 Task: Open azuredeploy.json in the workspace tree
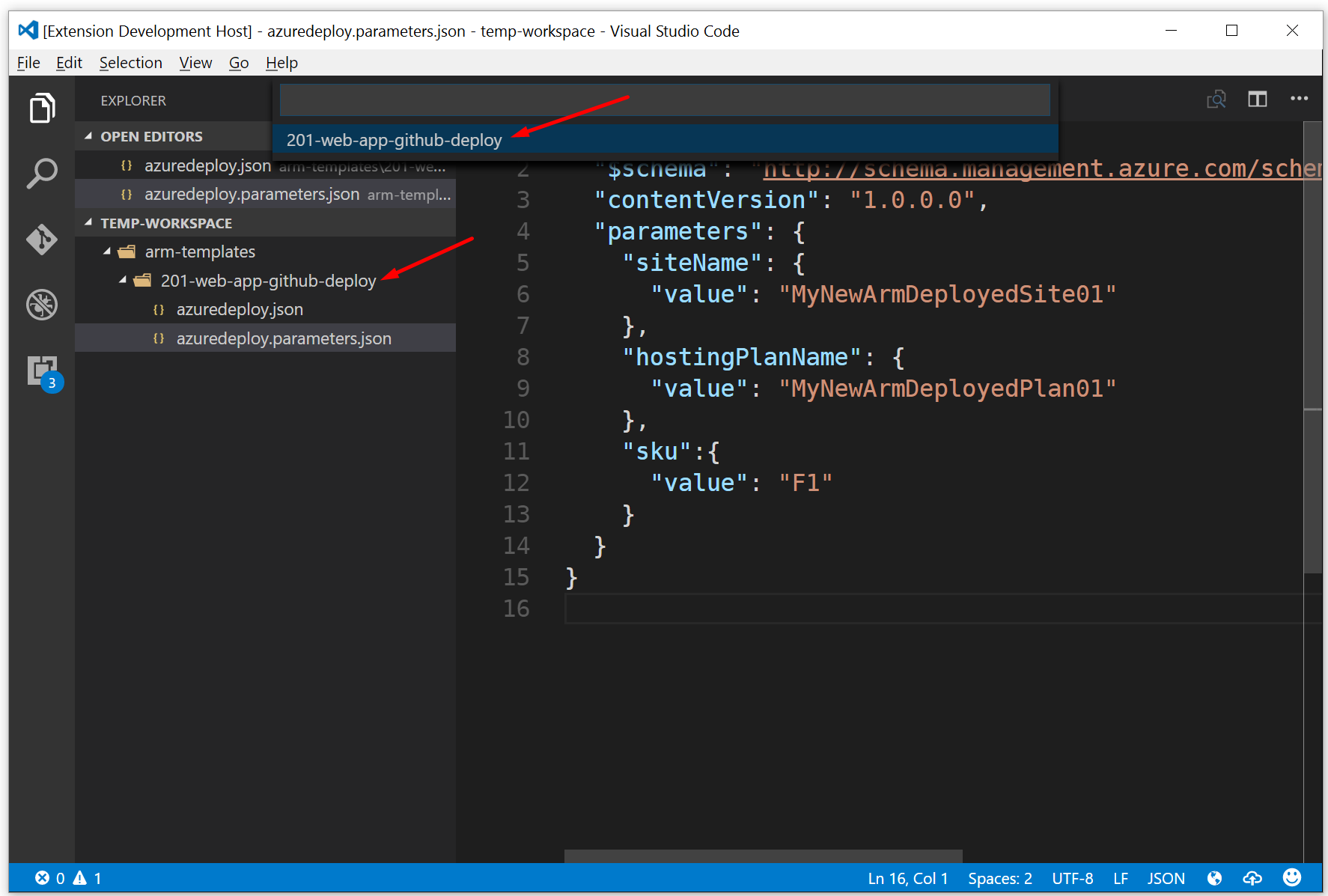240,310
